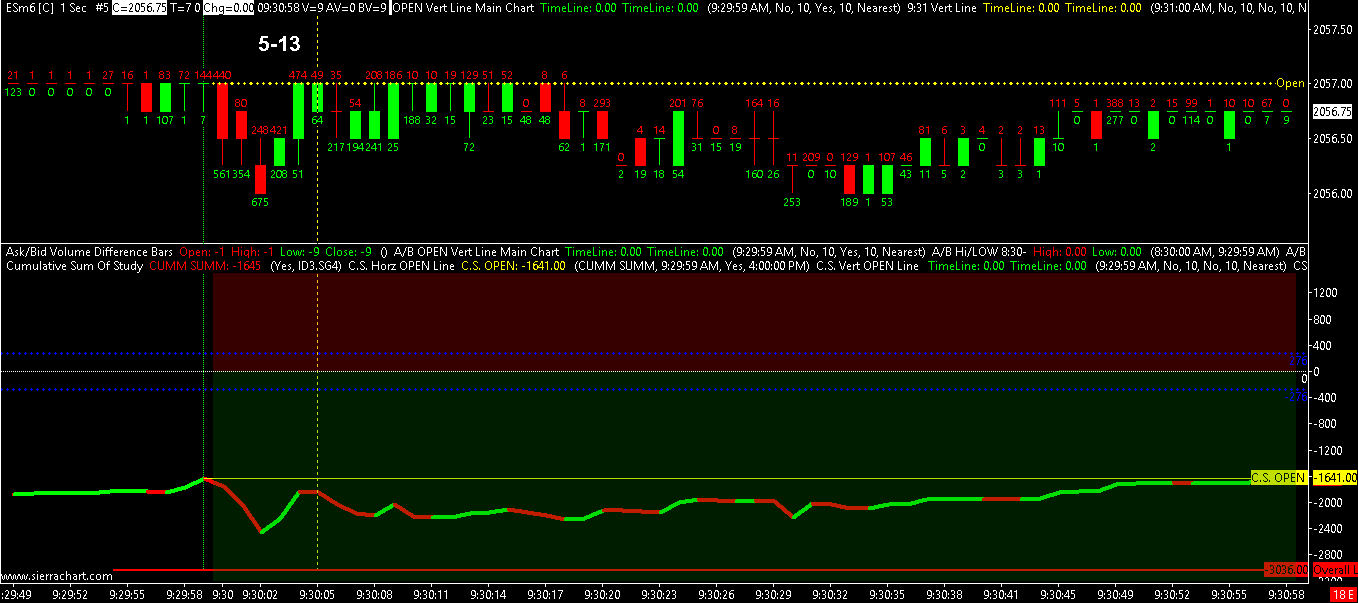Click the '5-13' date text on the chart
Viewport: 1358px width, 603px height.
point(279,44)
